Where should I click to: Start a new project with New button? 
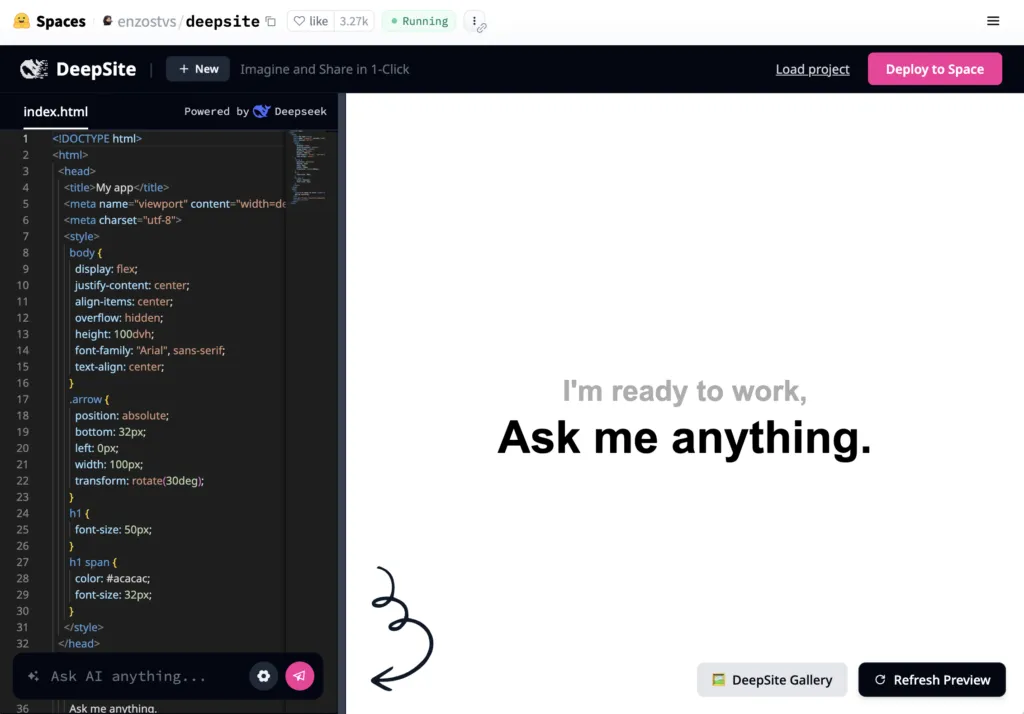coord(198,69)
